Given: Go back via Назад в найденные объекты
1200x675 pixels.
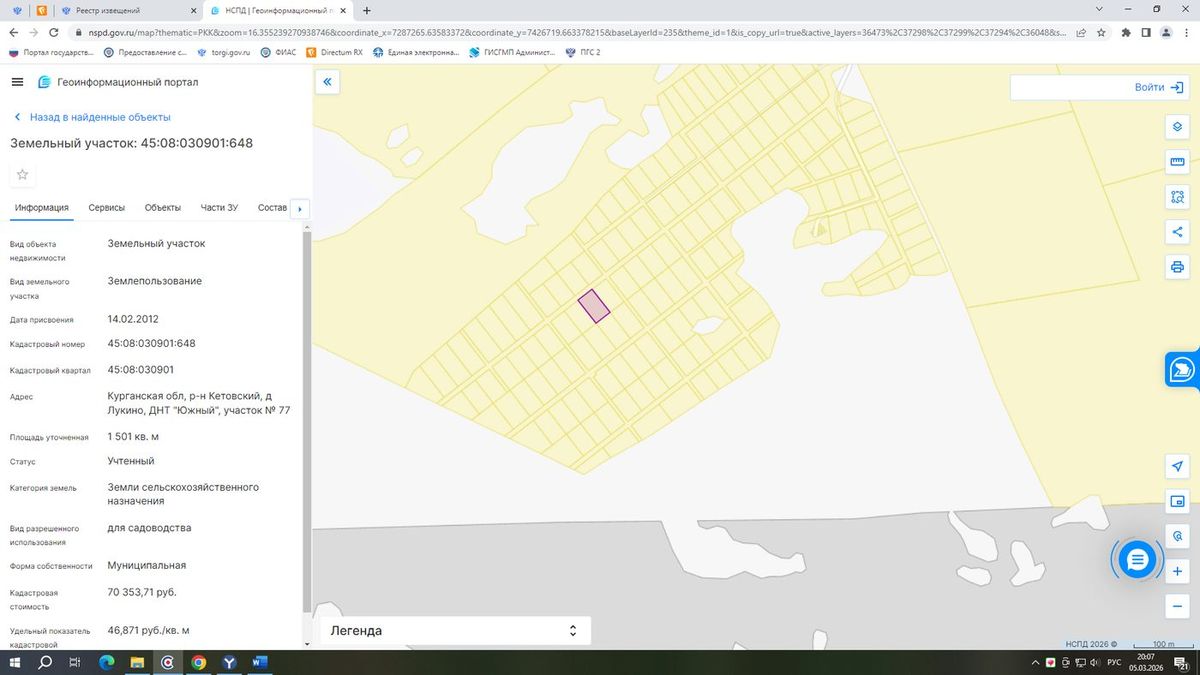Looking at the screenshot, I should (92, 117).
